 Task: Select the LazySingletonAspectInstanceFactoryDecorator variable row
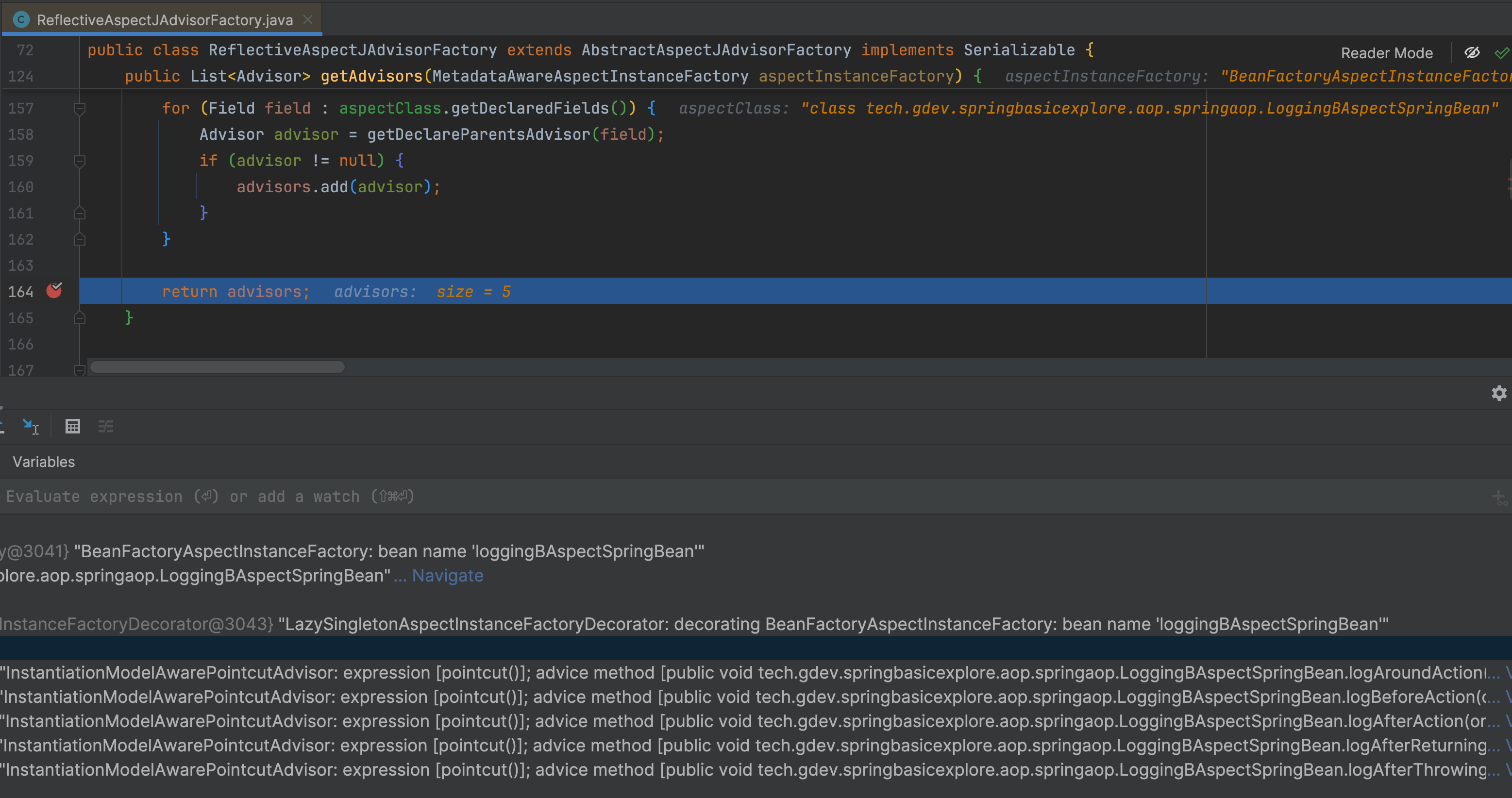click(756, 624)
